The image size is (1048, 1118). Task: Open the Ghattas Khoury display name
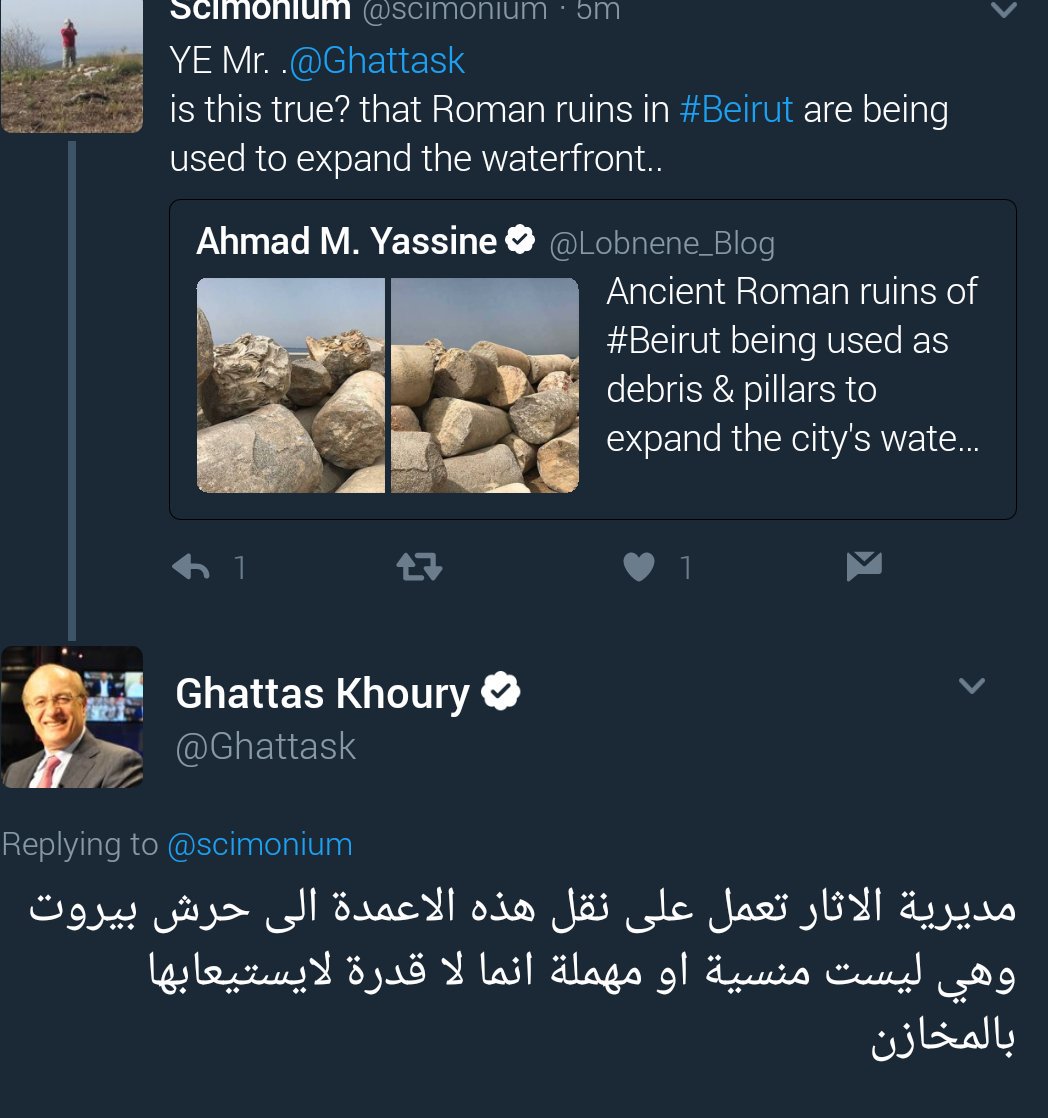pos(322,693)
